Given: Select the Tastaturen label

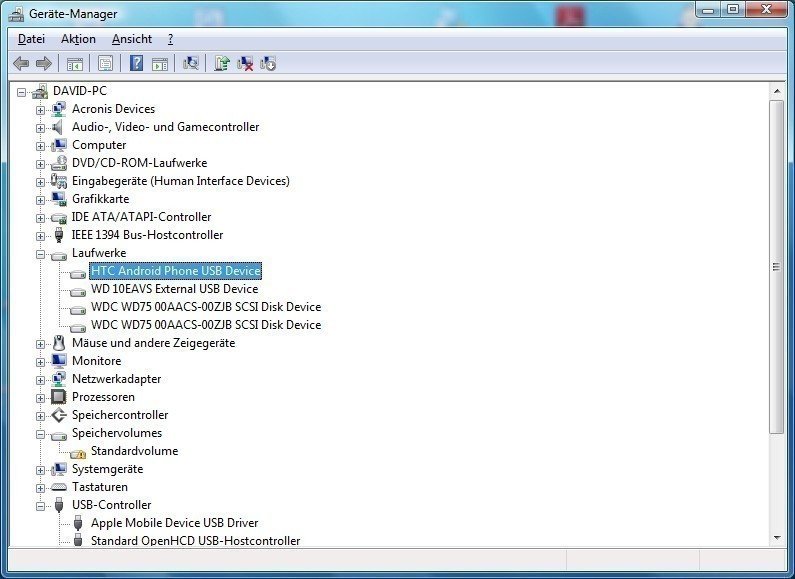Looking at the screenshot, I should [100, 487].
